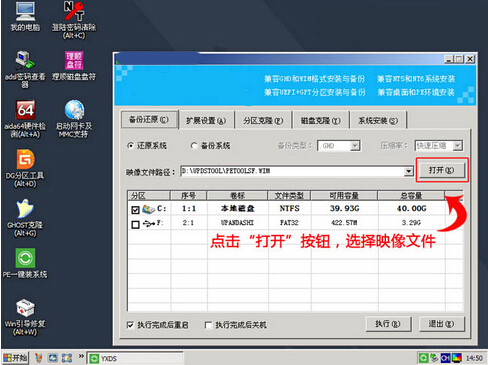Viewport: 488px width, 365px height.
Task: Select the 还原系统 radio button
Action: 131,146
